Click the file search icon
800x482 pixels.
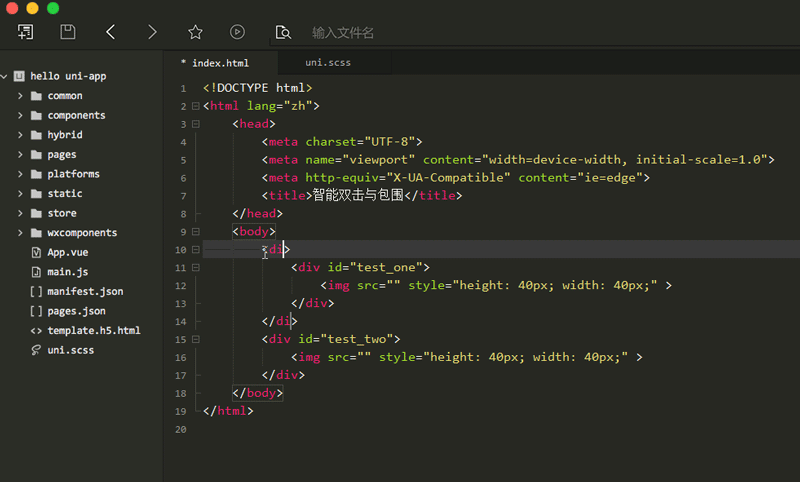point(283,32)
